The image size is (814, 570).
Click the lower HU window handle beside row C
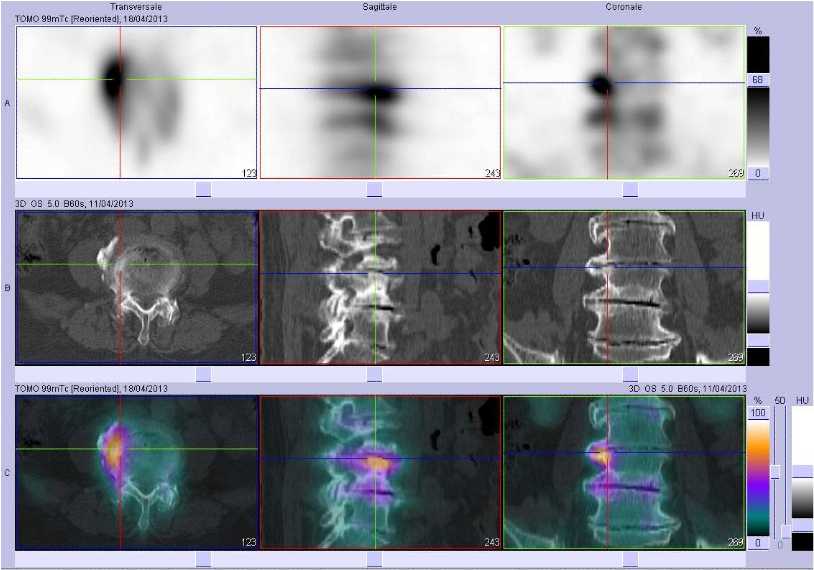(x=802, y=526)
